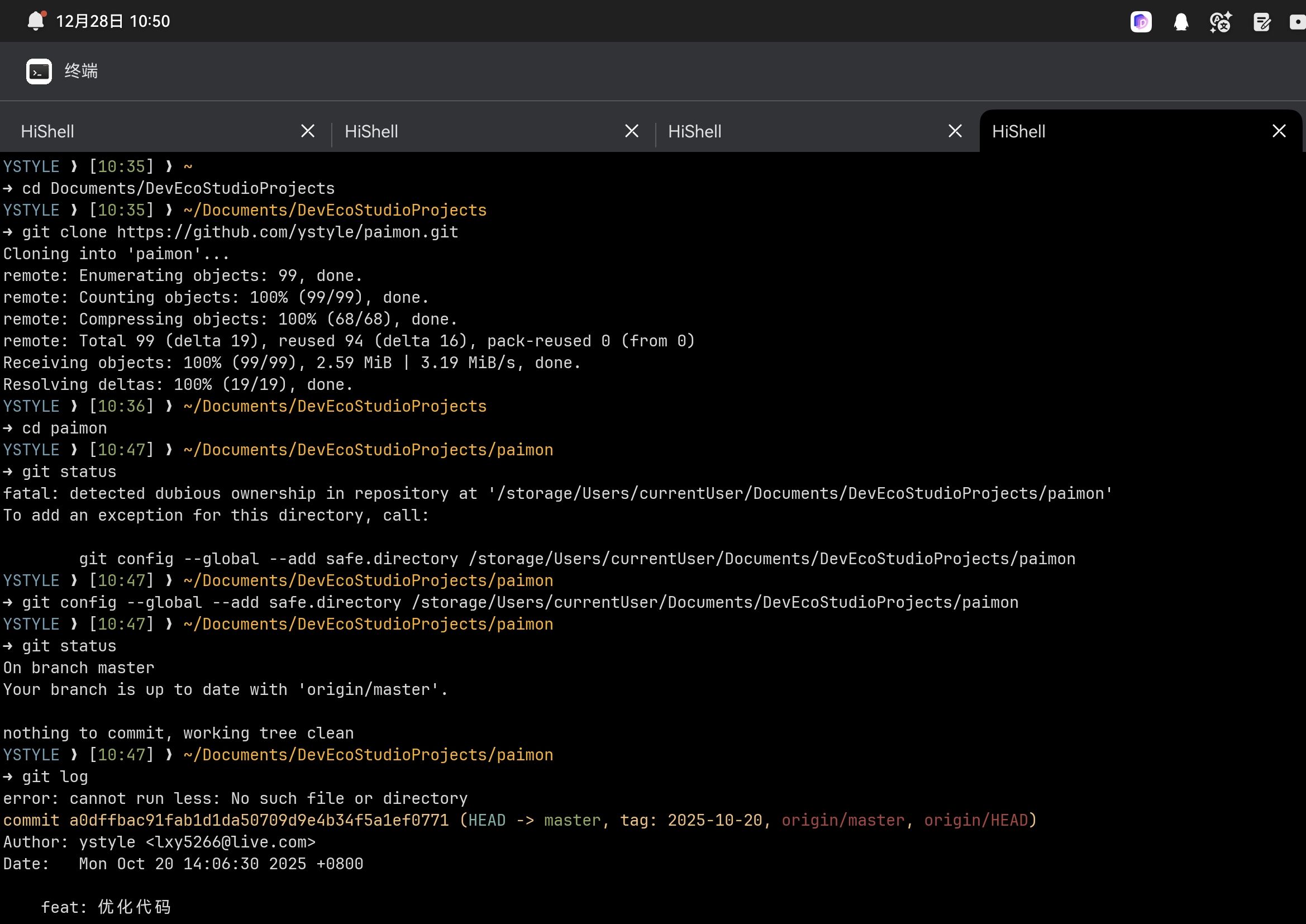Switch to the first HiShell tab
This screenshot has height=924, width=1306.
click(48, 131)
